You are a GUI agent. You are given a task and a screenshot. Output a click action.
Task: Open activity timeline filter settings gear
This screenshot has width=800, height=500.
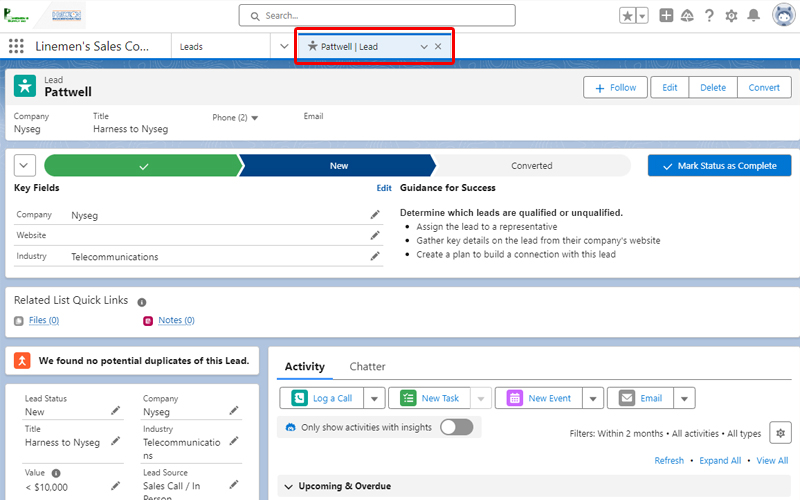point(780,433)
